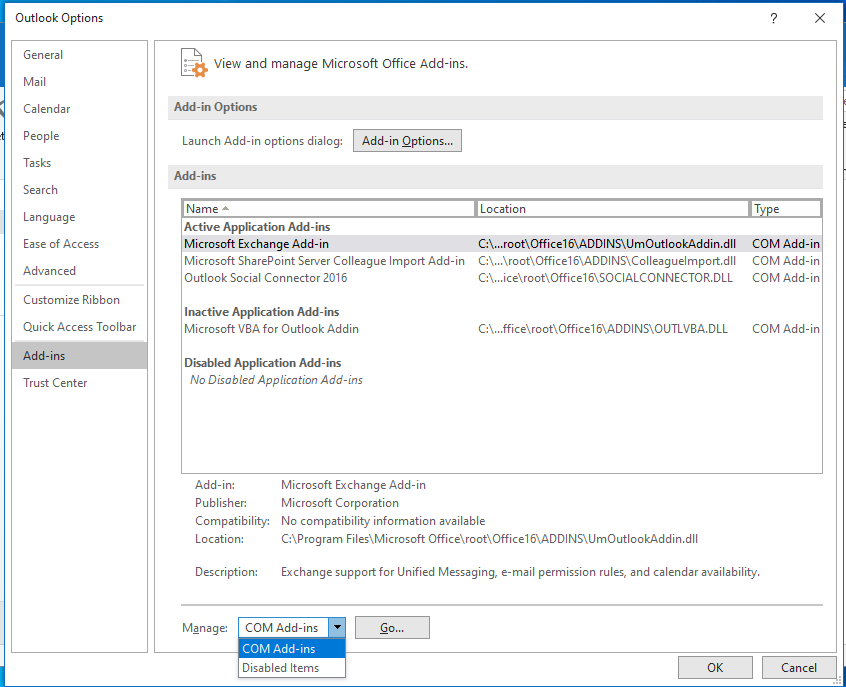
Task: Click the Inactive Application Add-ins group header
Action: pos(262,312)
